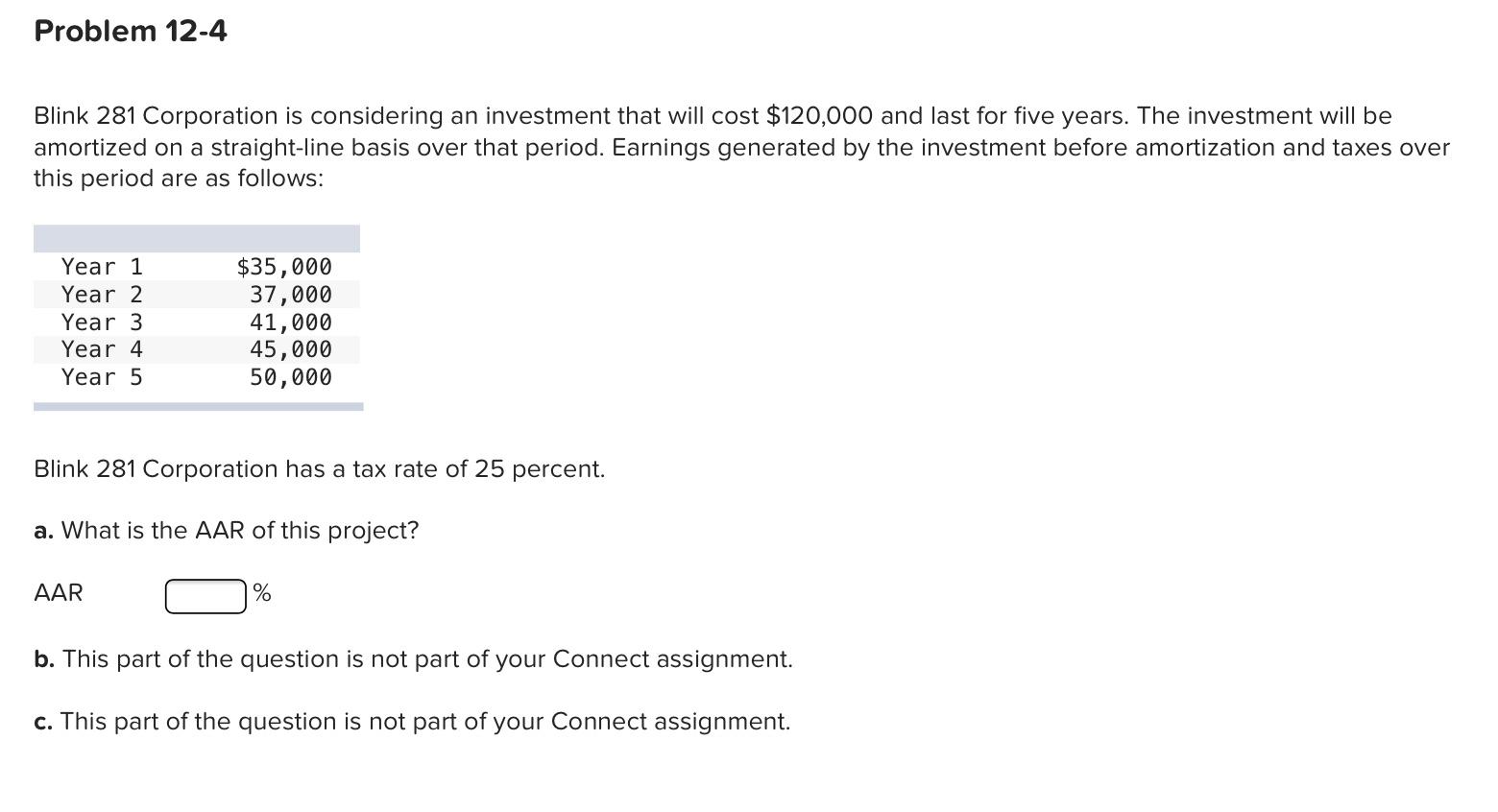The width and height of the screenshot is (1498, 812).
Task: Select the Year 3 row label
Action: pos(102,322)
